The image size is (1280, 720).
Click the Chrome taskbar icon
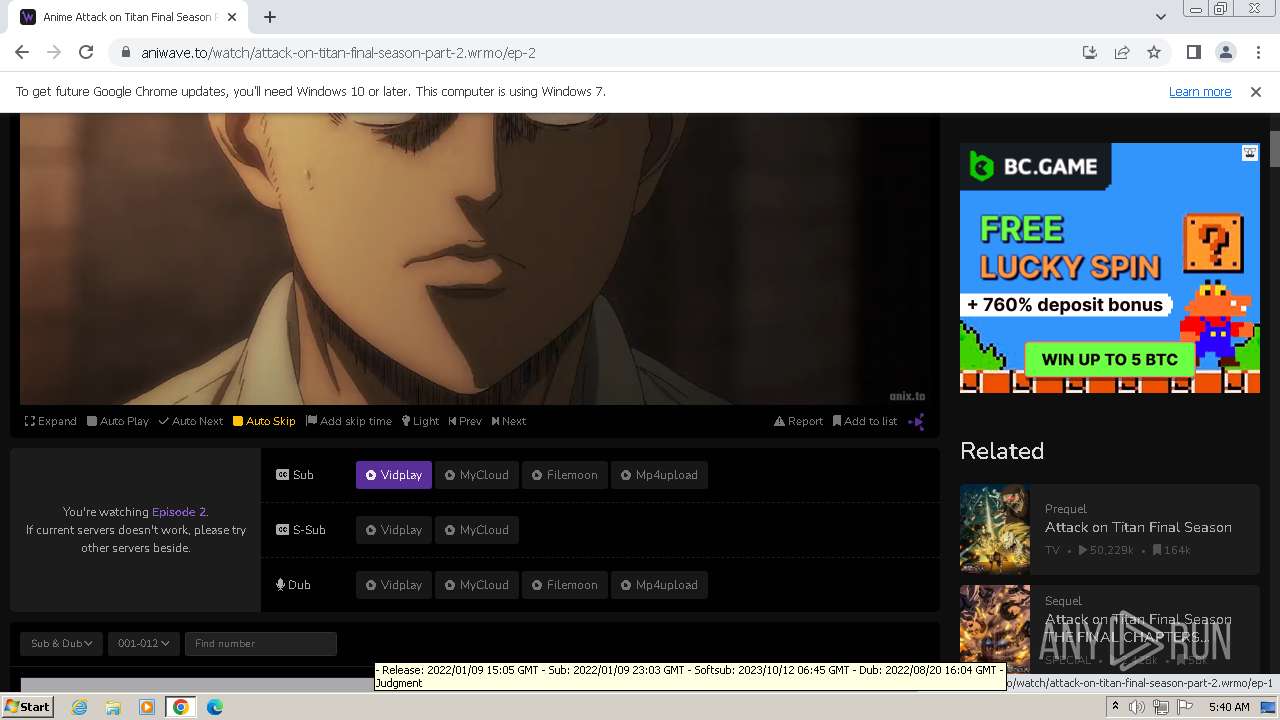click(x=181, y=707)
